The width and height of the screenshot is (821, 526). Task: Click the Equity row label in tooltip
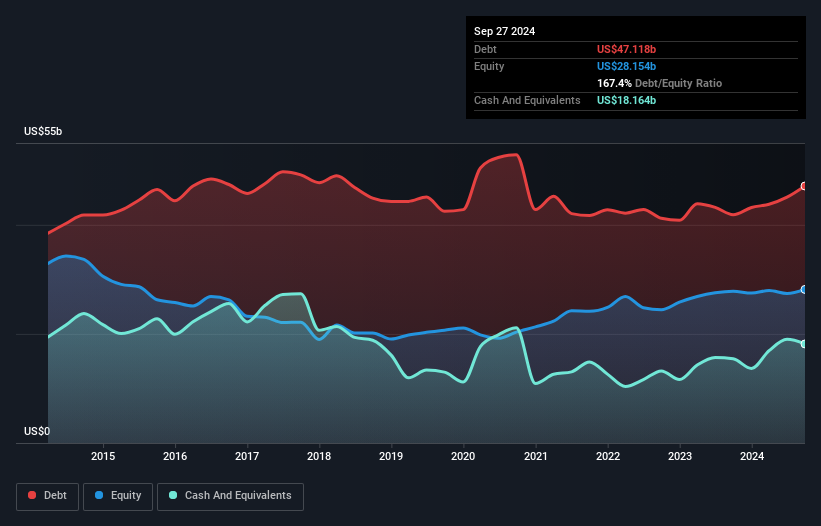489,66
